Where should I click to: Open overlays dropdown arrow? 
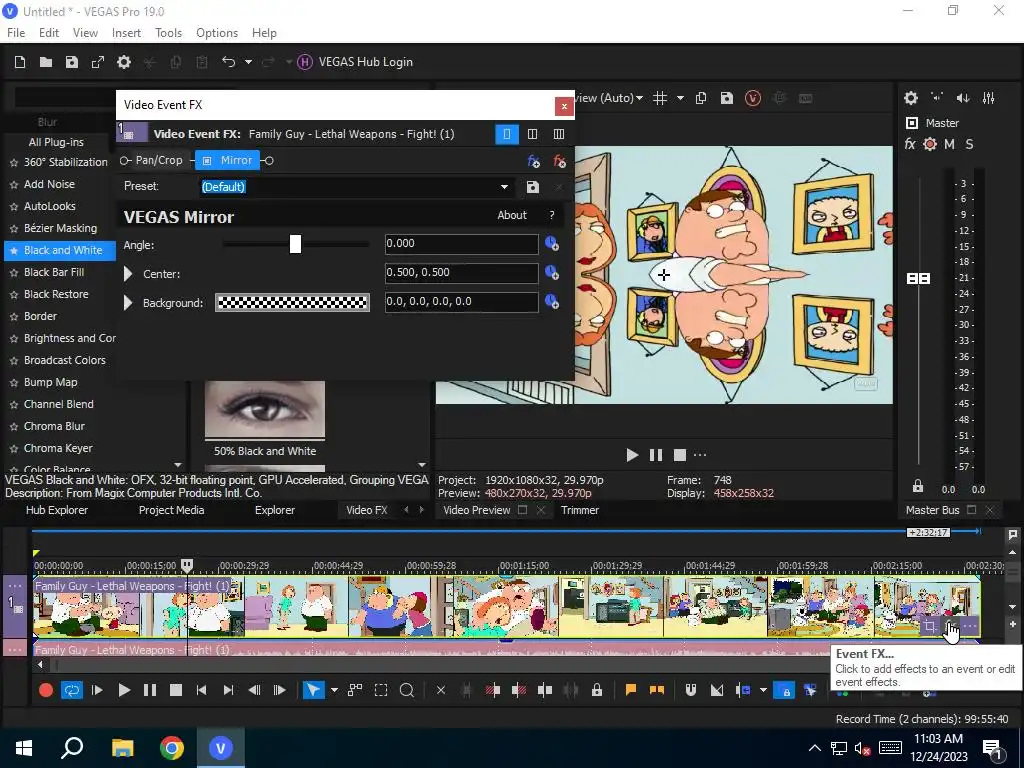(680, 98)
